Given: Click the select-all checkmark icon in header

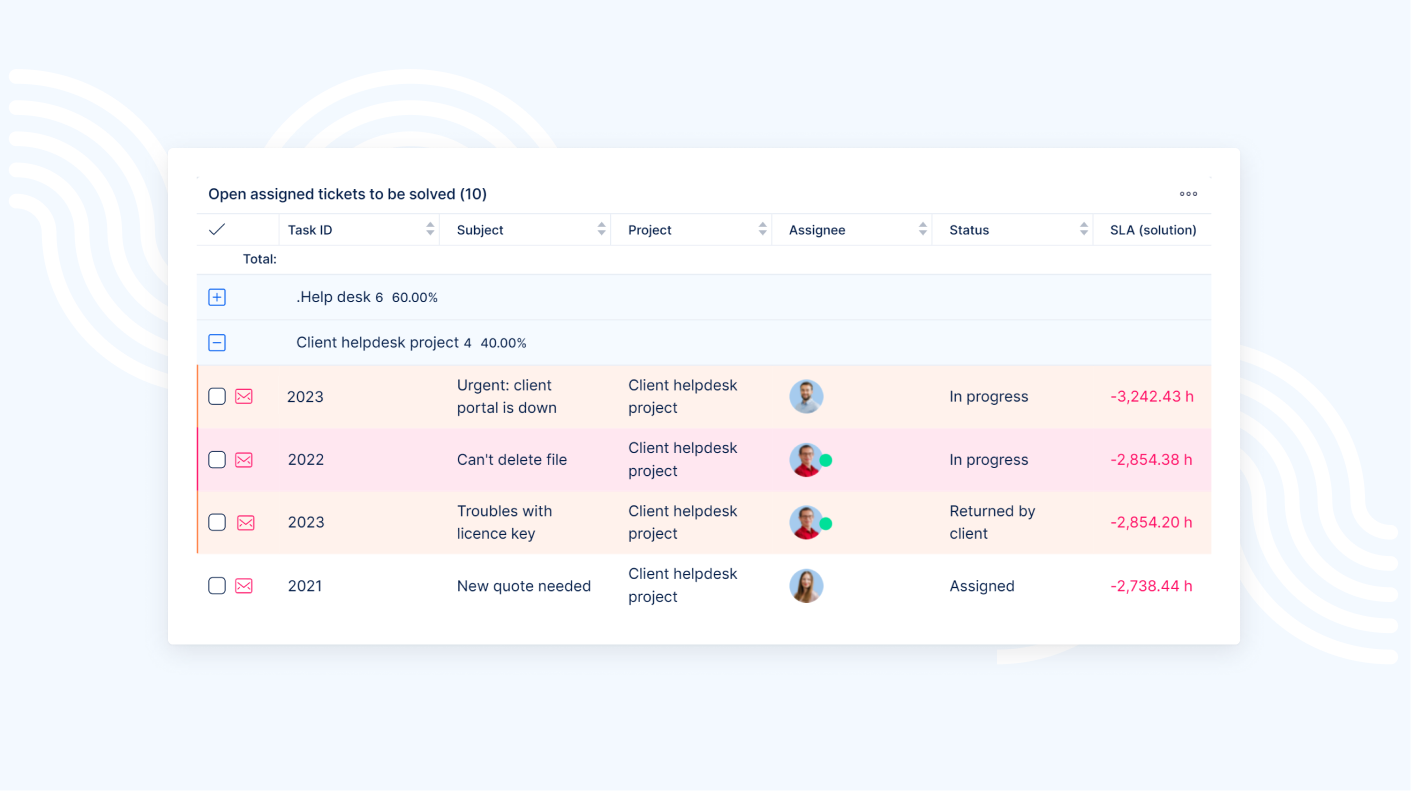Looking at the screenshot, I should [217, 230].
